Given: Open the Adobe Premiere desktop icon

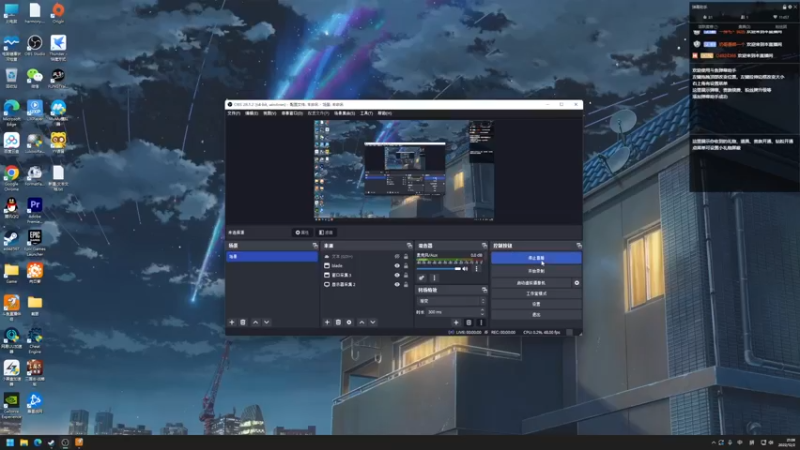Looking at the screenshot, I should [35, 209].
